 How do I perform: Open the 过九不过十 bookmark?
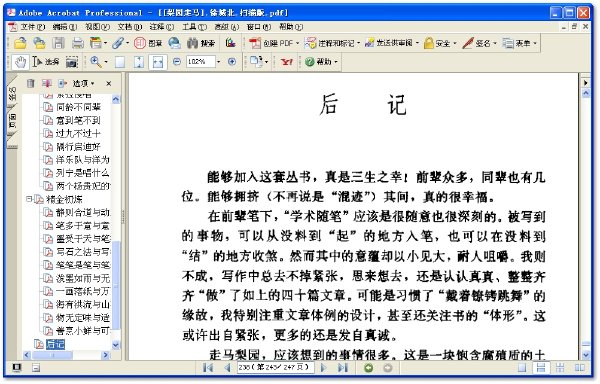point(78,133)
